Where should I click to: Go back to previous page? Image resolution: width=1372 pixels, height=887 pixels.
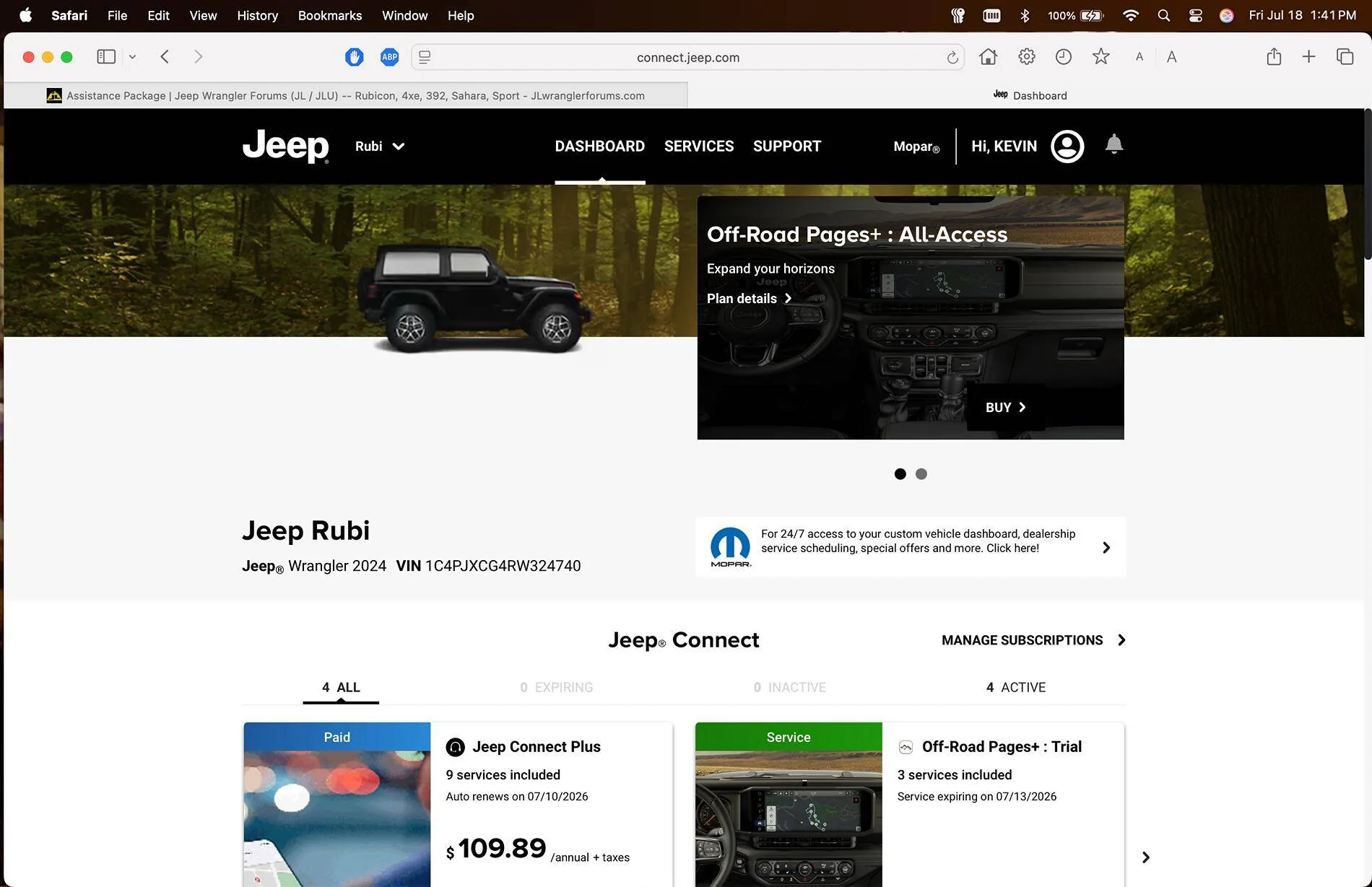[165, 57]
